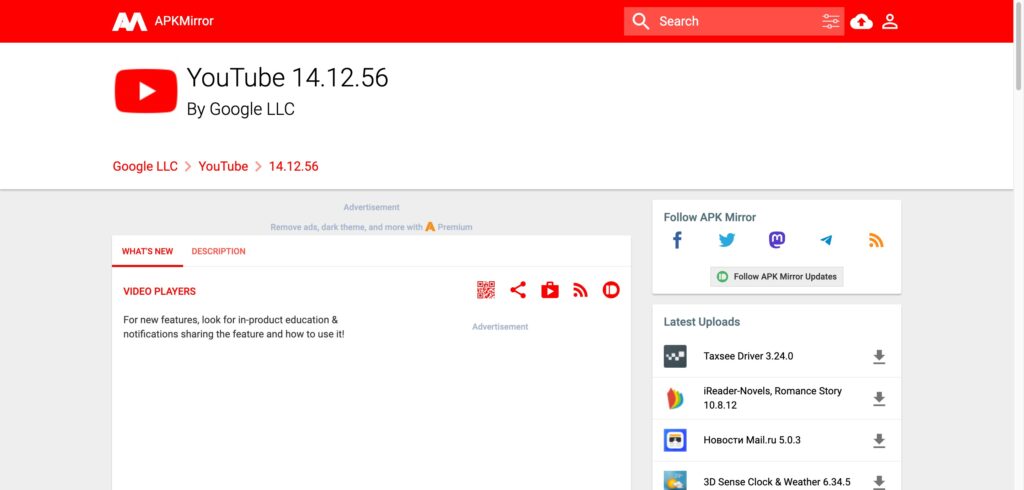Viewport: 1024px width, 490px height.
Task: Click the Pushbullet channel icon
Action: tap(611, 289)
